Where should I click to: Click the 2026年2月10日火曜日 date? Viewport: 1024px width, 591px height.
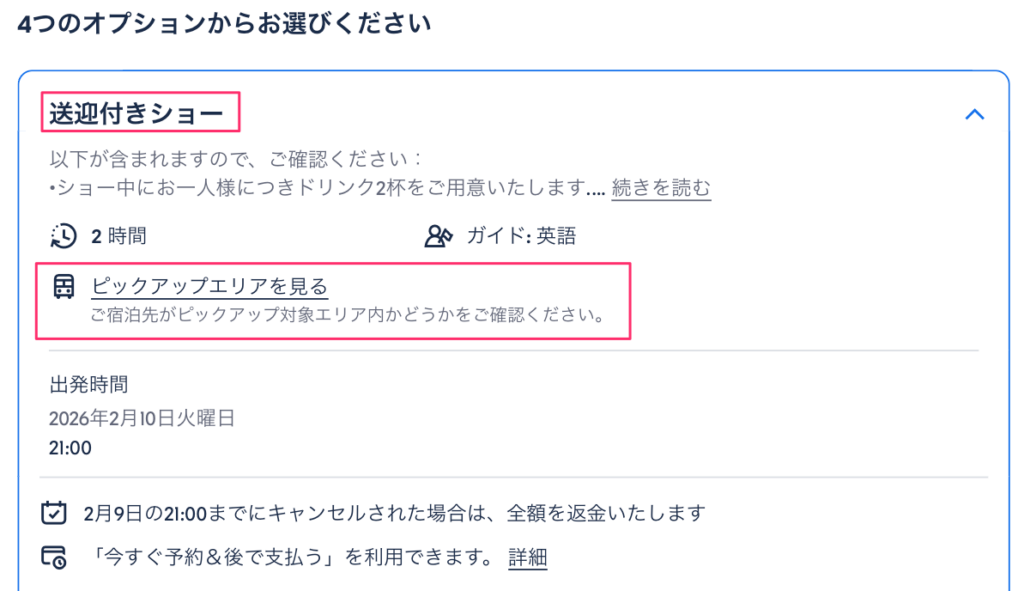click(142, 418)
